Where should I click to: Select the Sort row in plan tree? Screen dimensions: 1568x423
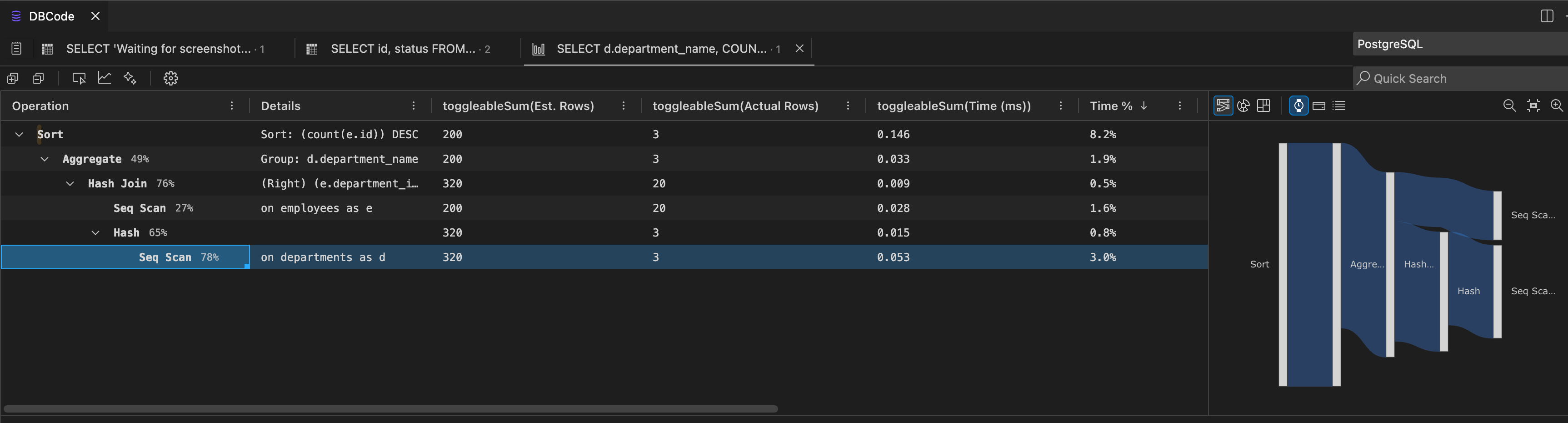tap(604, 134)
